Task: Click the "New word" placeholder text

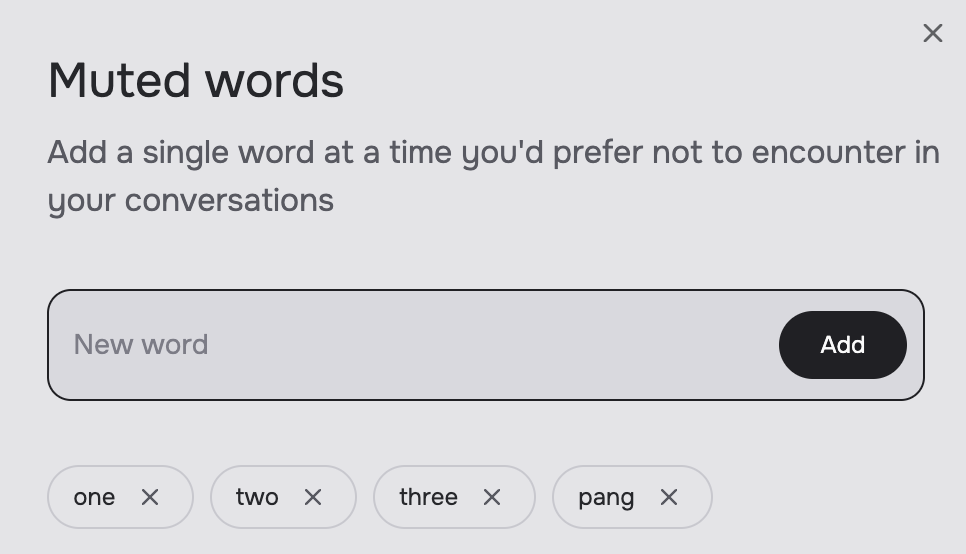Action: tap(141, 344)
